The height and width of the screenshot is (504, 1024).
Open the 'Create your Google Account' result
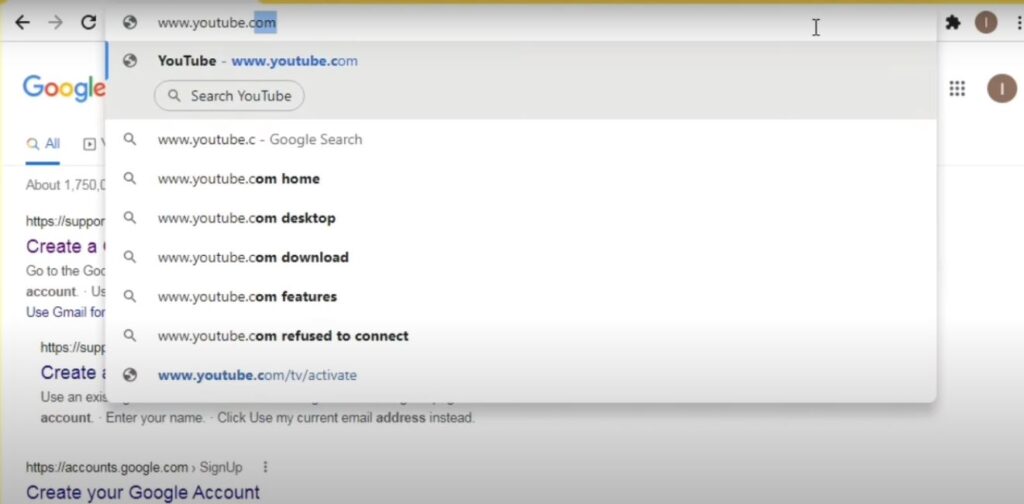(143, 492)
